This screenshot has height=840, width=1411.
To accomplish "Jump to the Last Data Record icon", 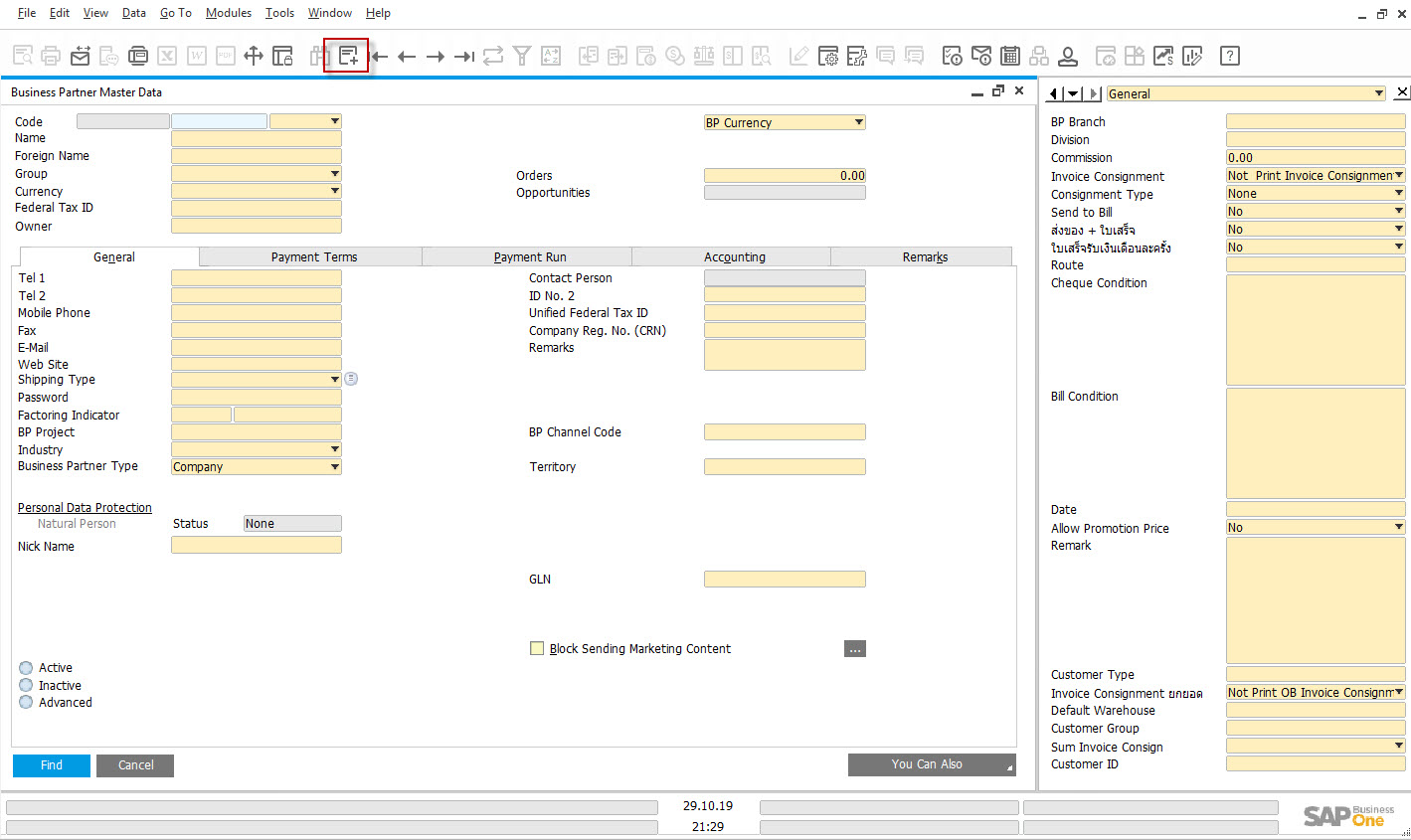I will pos(464,57).
